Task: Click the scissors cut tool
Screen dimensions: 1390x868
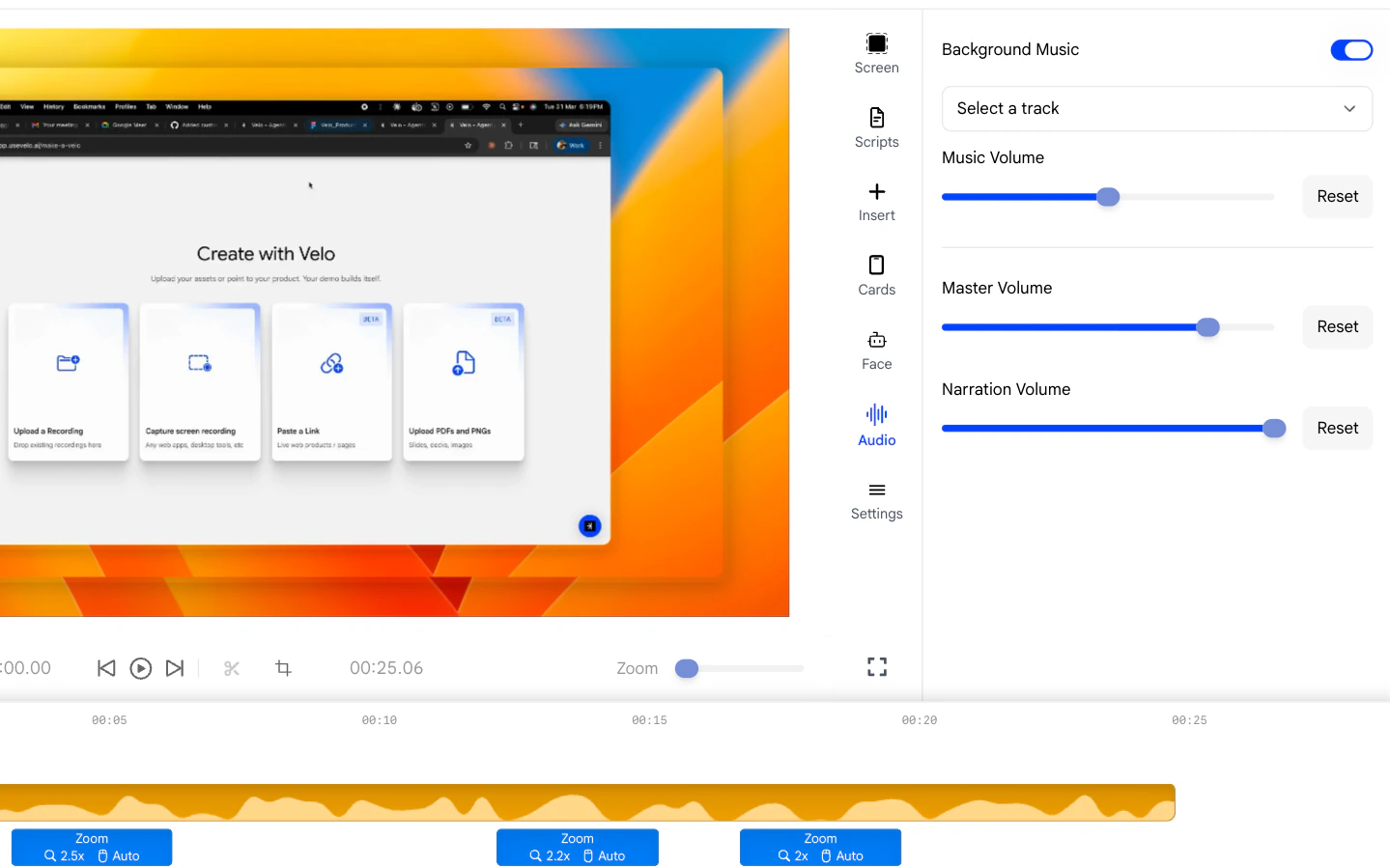Action: pos(232,668)
